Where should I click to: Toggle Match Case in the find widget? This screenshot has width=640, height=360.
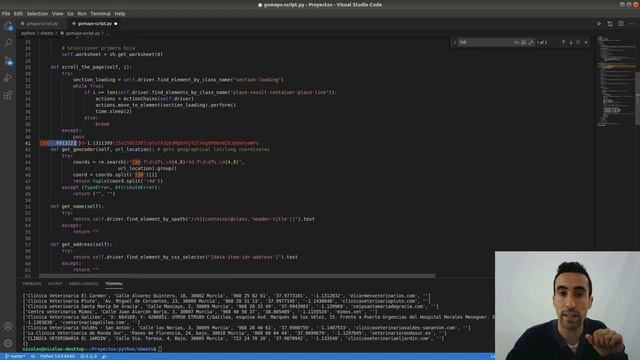[x=516, y=42]
